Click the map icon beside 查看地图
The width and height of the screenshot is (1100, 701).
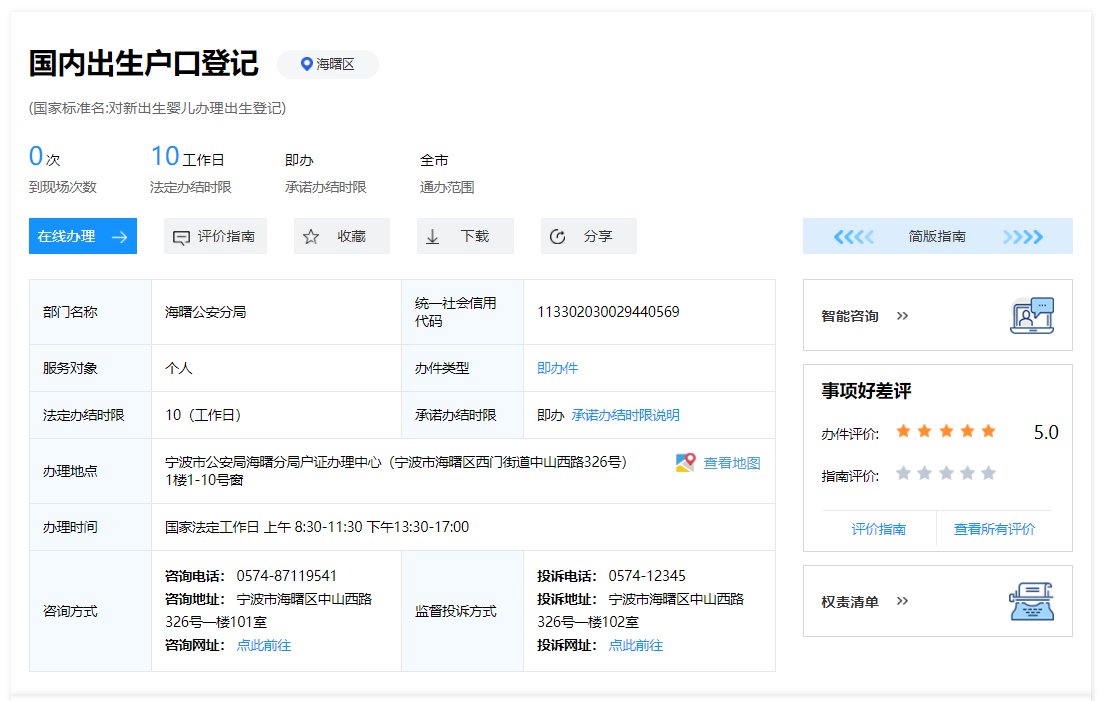click(x=685, y=463)
